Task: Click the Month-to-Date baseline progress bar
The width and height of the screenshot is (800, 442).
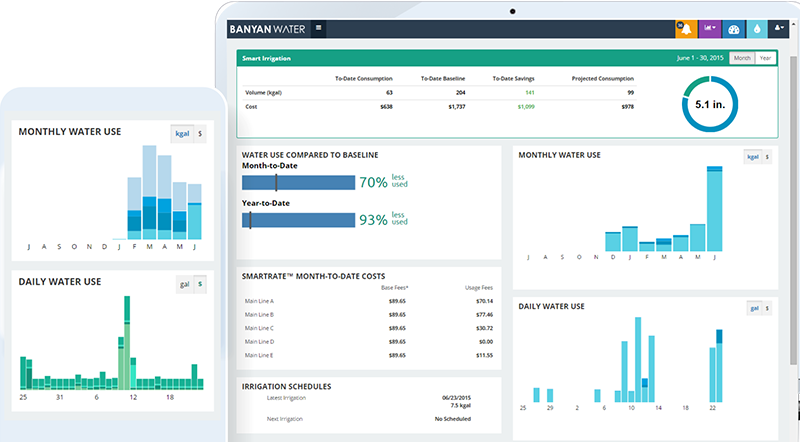Action: pyautogui.click(x=298, y=182)
